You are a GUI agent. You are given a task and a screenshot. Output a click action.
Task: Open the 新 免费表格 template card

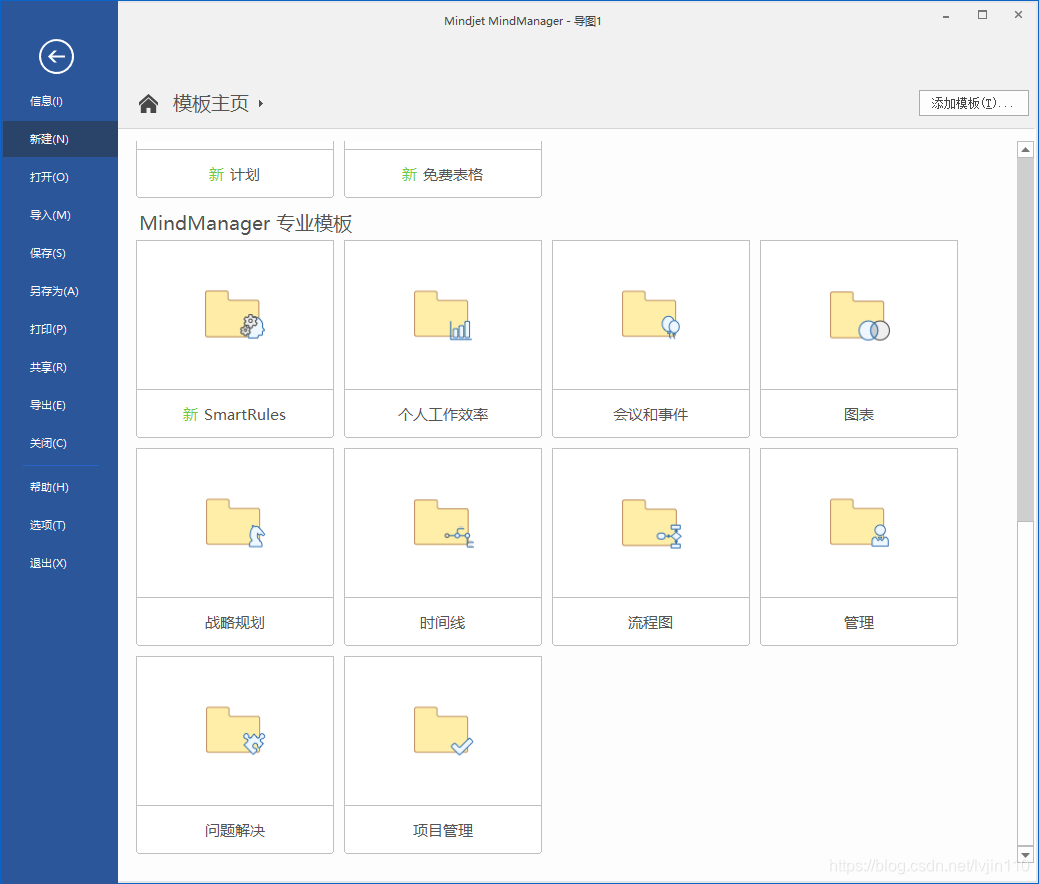(x=443, y=170)
